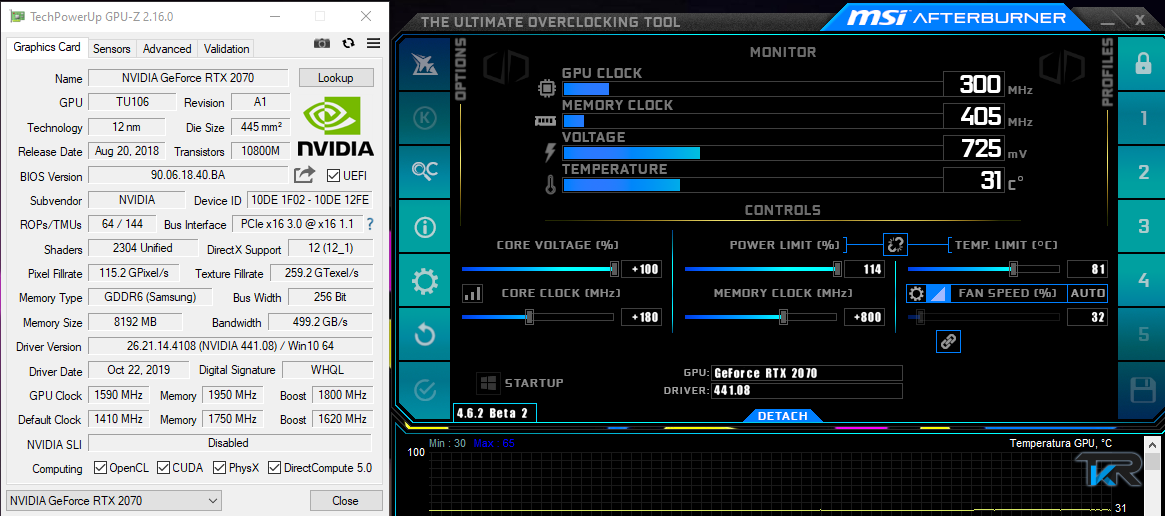Open the NVIDIA GeForce RTX 2070 GPU dropdown
Screen dimensions: 1165x516
(x=114, y=500)
